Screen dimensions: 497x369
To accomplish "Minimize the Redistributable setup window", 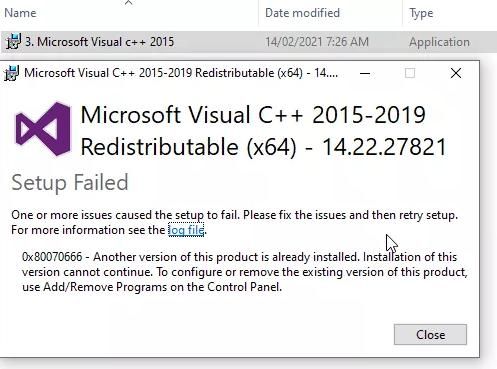I will point(365,73).
